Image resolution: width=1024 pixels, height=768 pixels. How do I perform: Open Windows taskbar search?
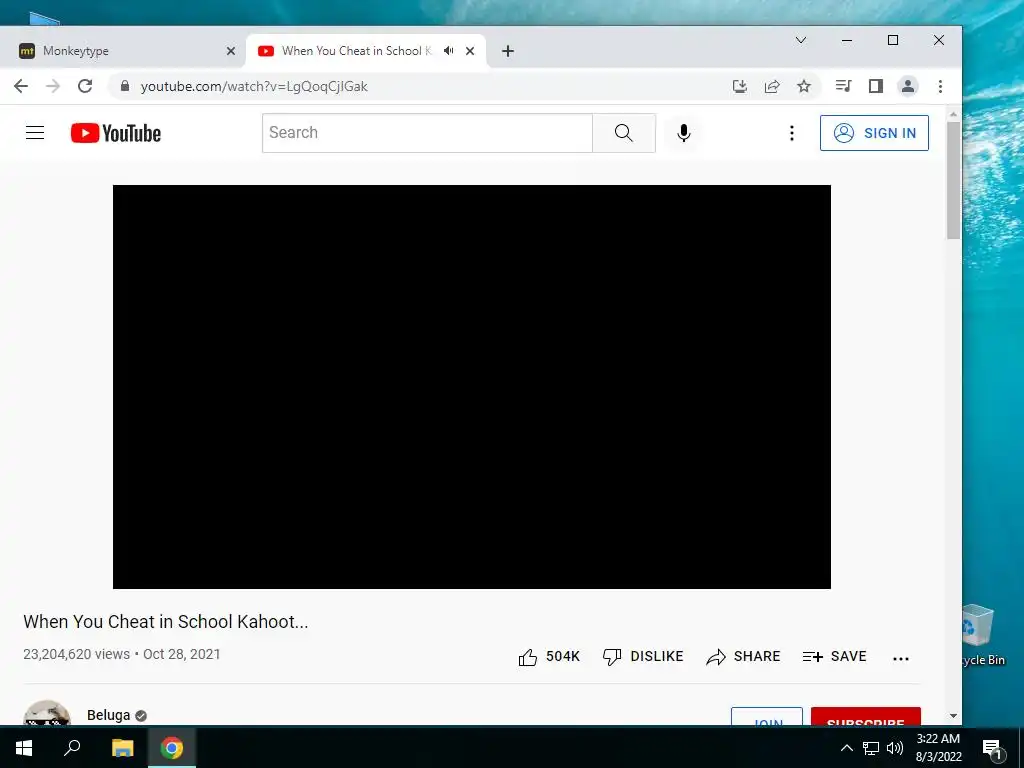pyautogui.click(x=72, y=748)
